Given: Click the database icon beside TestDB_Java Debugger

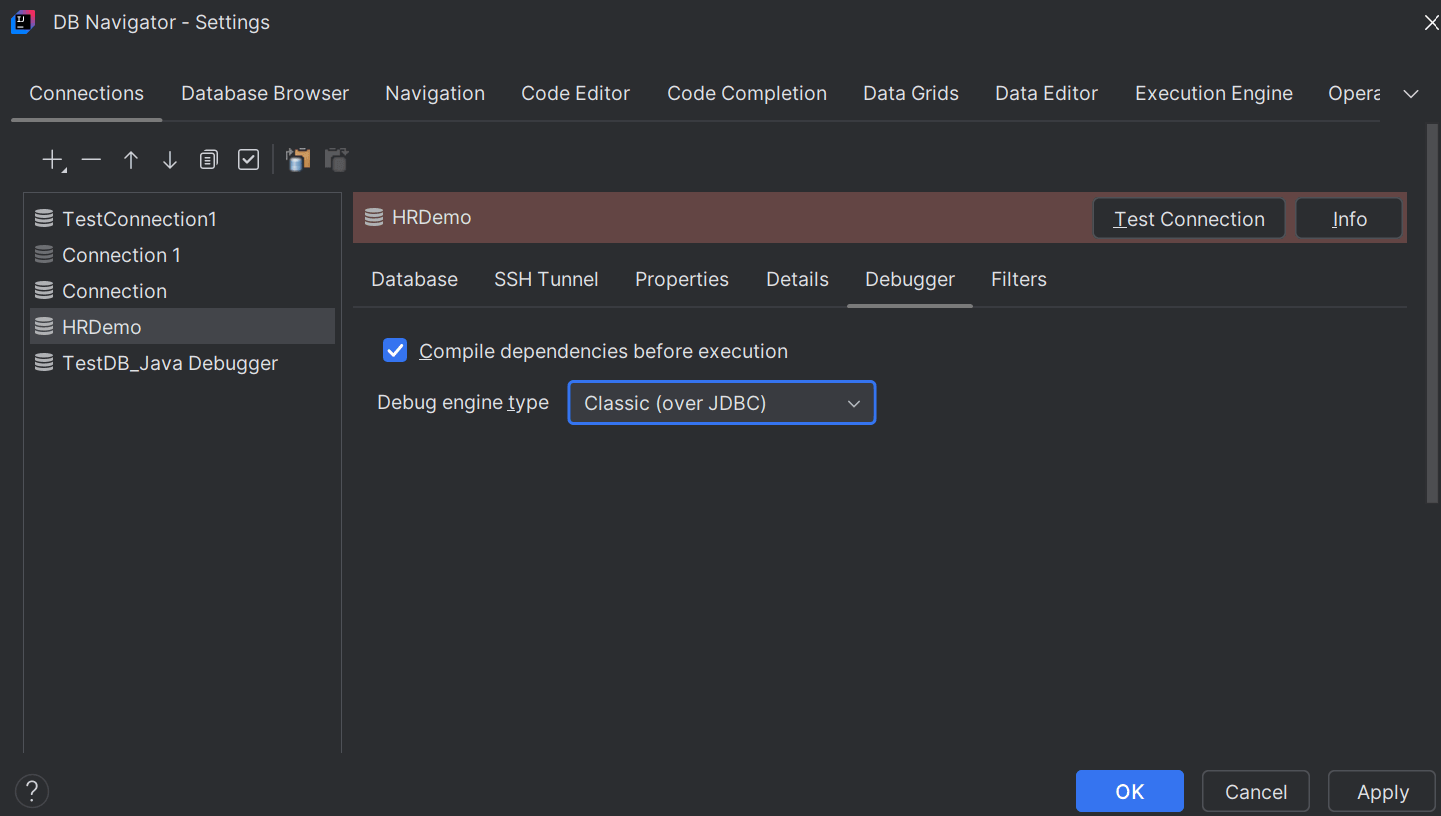Looking at the screenshot, I should point(44,363).
